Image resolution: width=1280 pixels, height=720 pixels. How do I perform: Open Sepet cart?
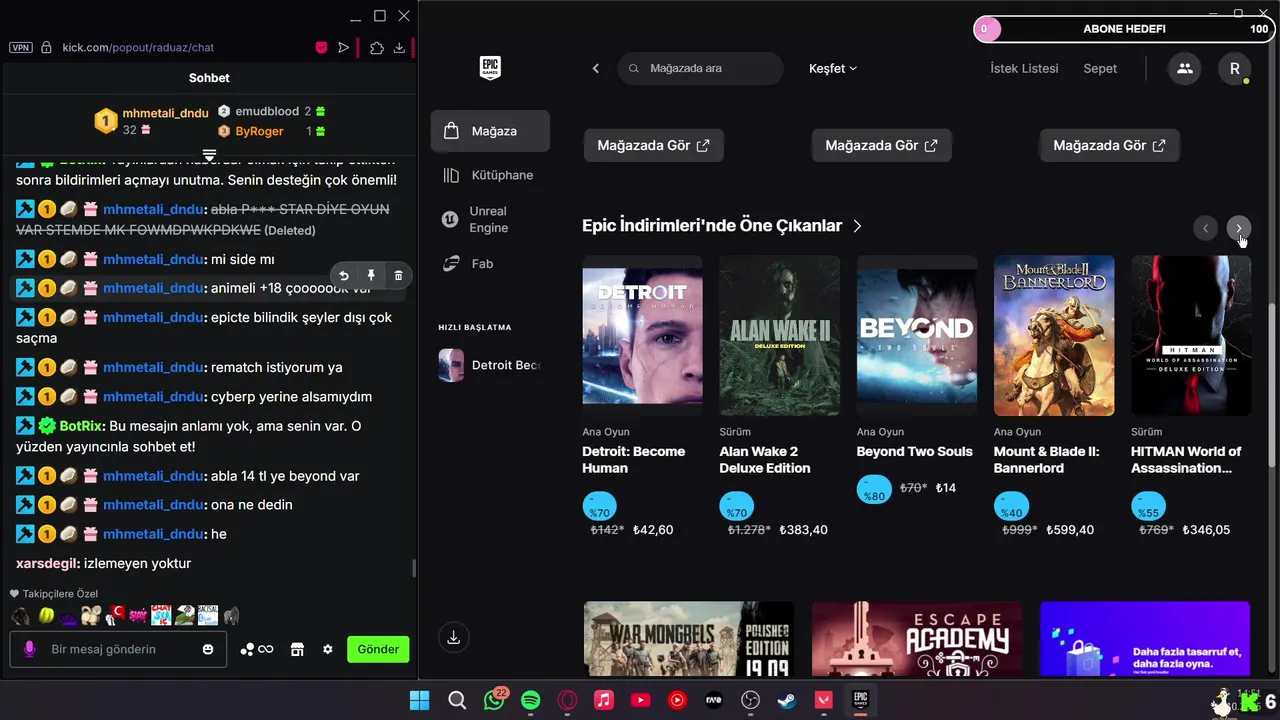click(x=1100, y=68)
